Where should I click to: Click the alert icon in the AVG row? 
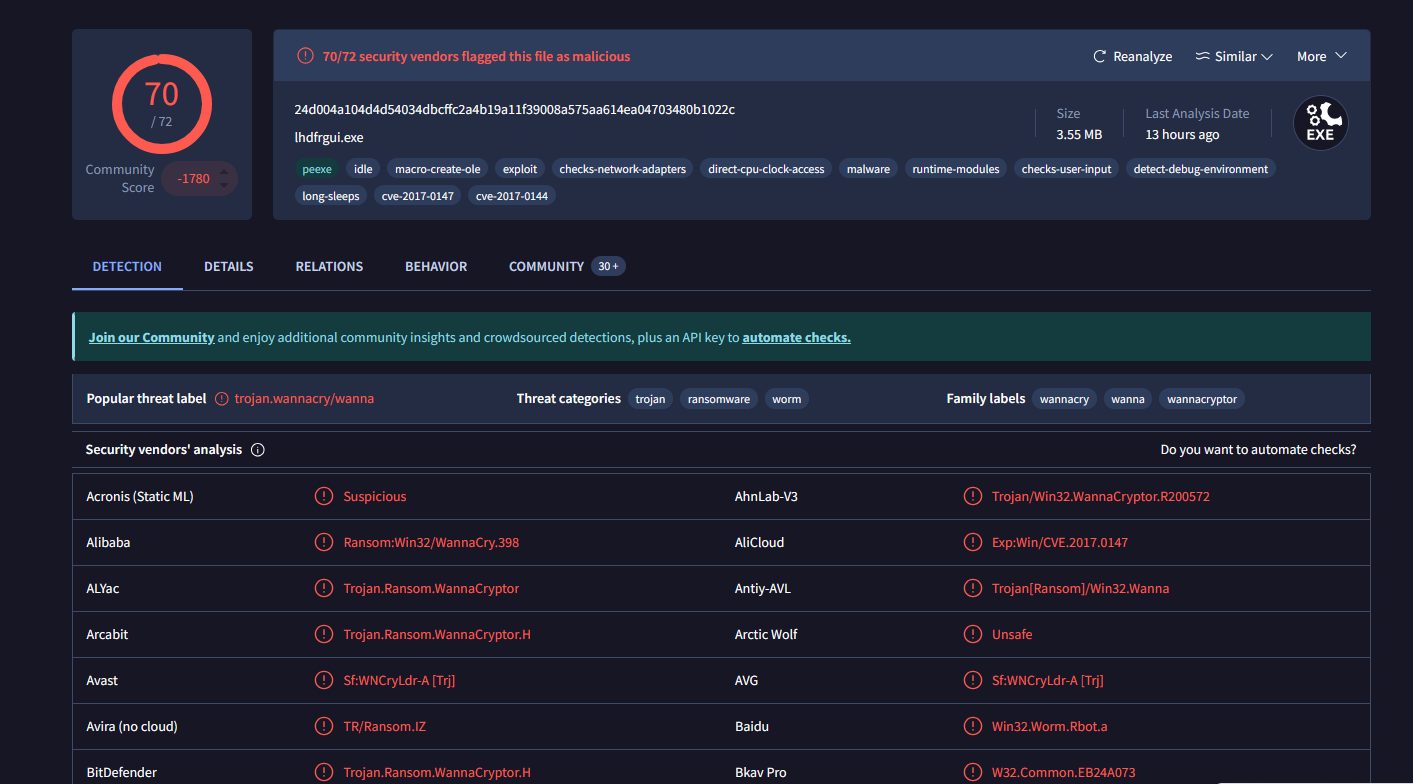(972, 680)
